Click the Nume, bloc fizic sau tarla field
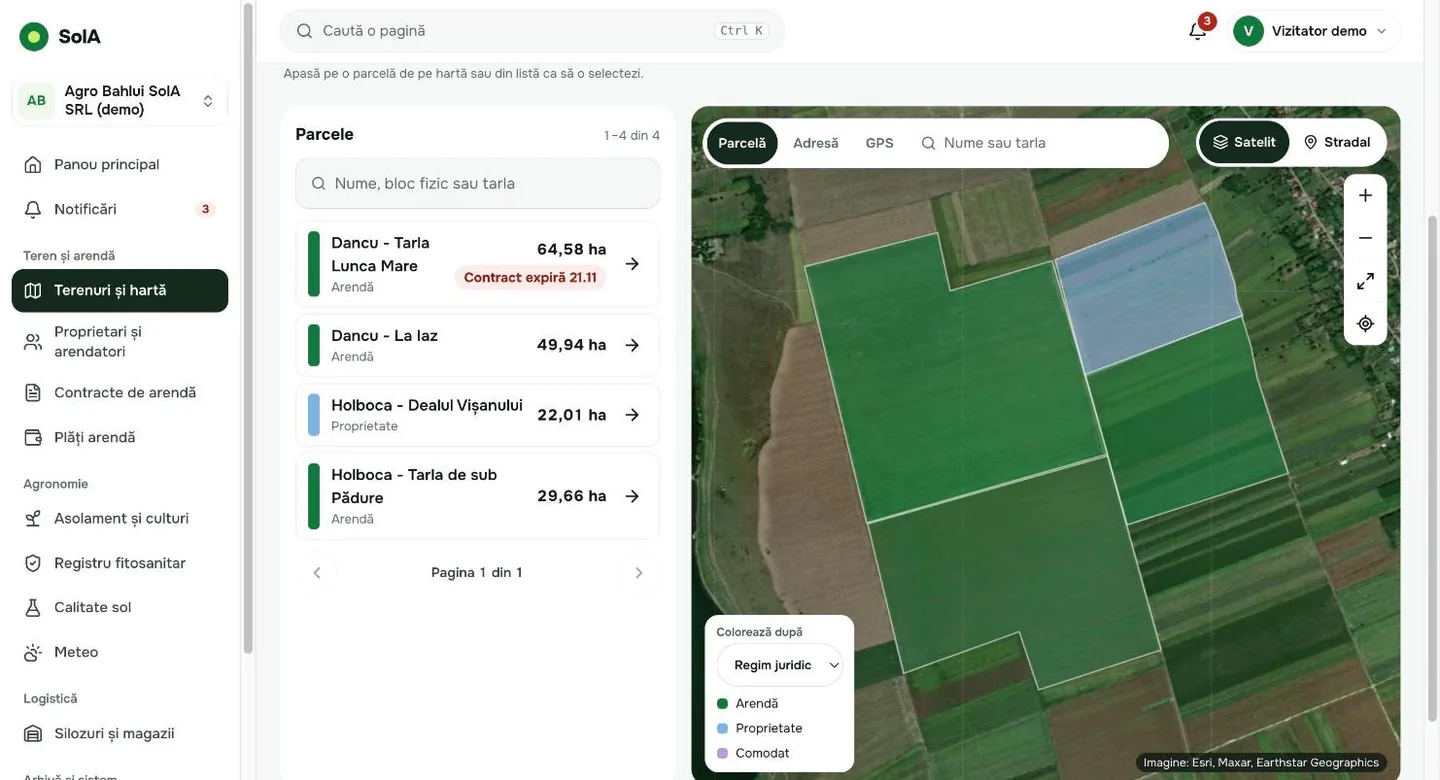The width and height of the screenshot is (1440, 780). click(478, 184)
